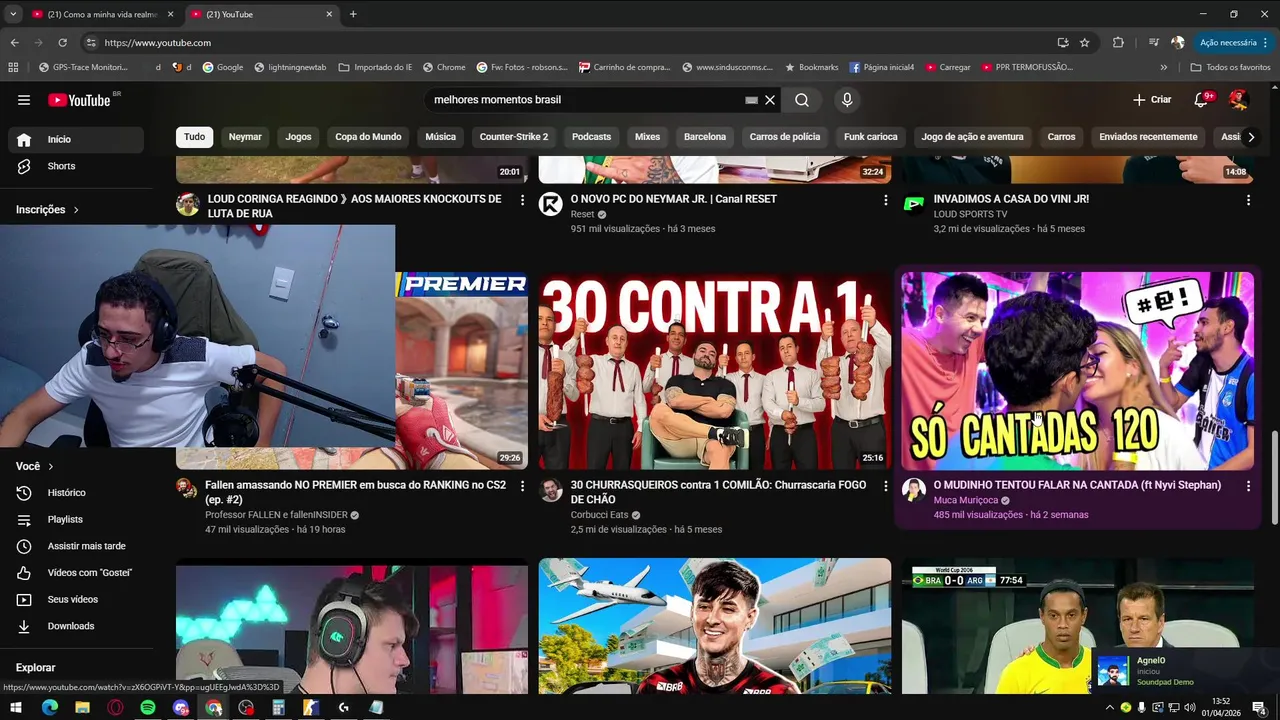Show more bookmarks with the chevron

pyautogui.click(x=1164, y=67)
